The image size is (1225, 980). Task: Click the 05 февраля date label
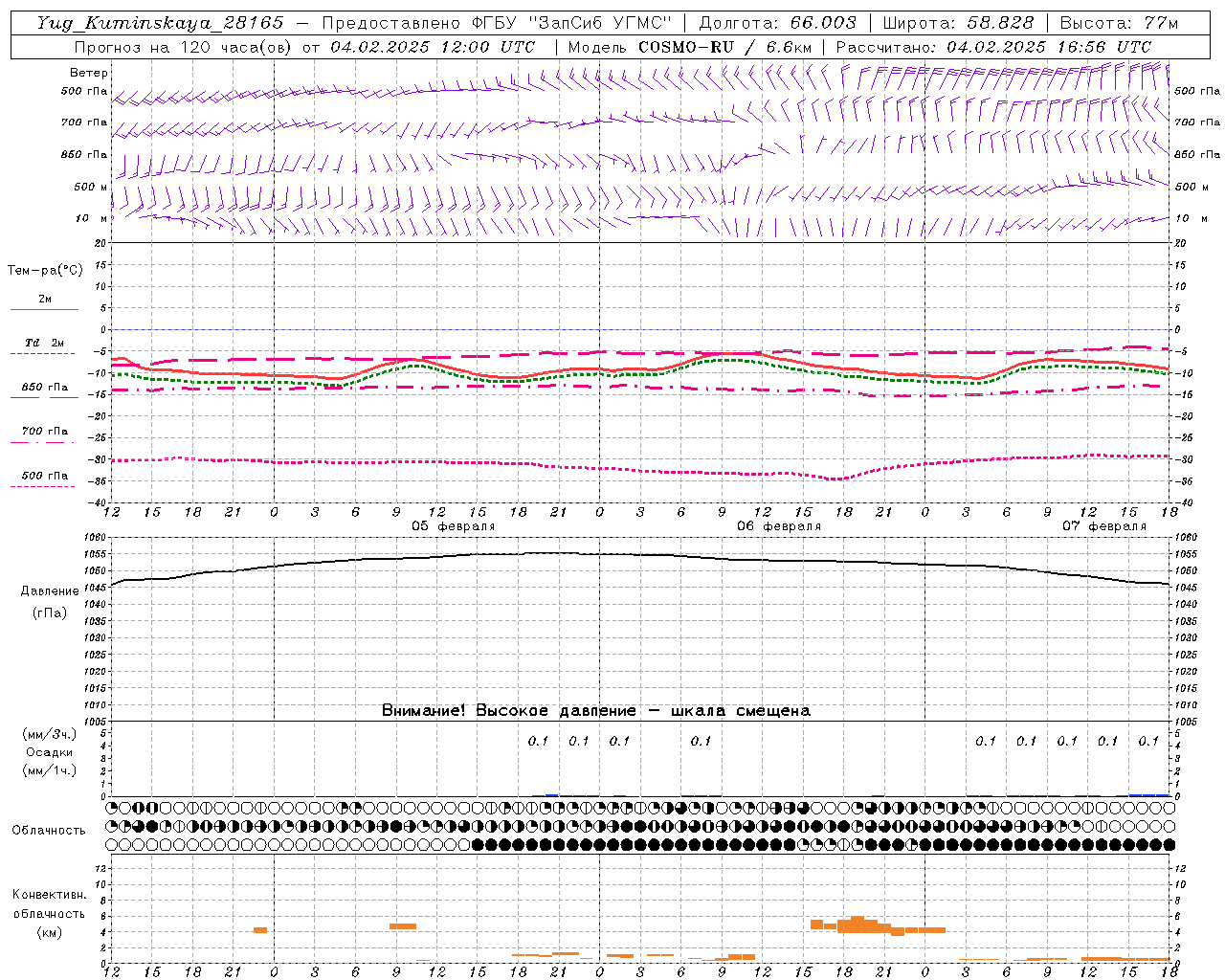454,526
